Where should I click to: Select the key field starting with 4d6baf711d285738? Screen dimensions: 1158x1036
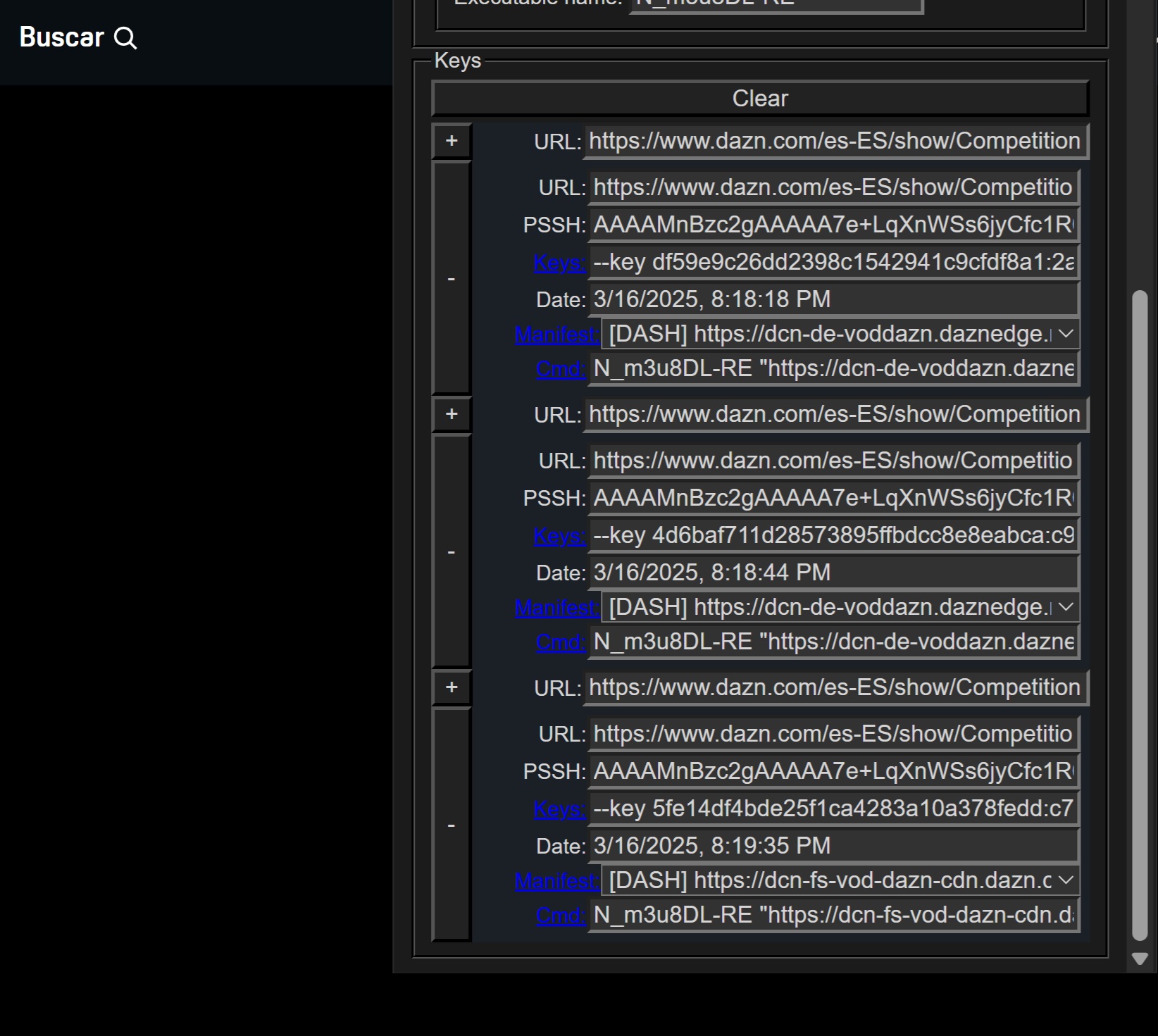click(x=834, y=535)
